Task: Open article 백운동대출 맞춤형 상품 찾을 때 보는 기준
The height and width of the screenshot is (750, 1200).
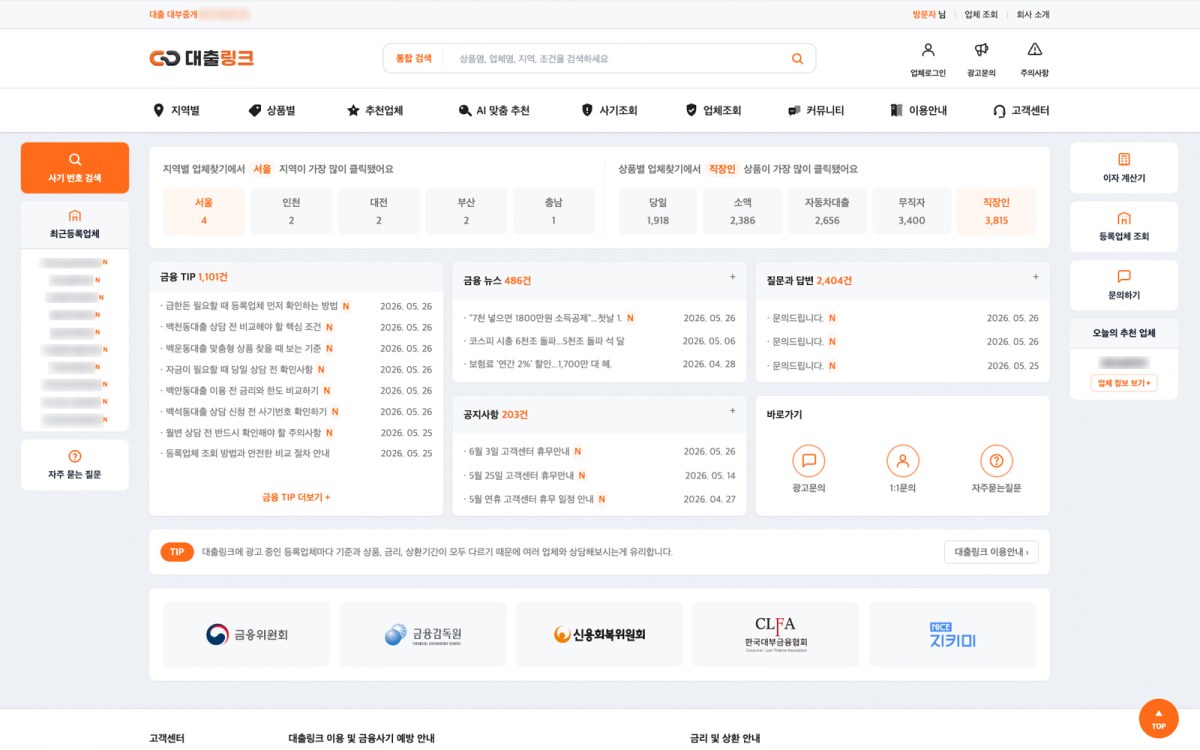Action: tap(243, 348)
